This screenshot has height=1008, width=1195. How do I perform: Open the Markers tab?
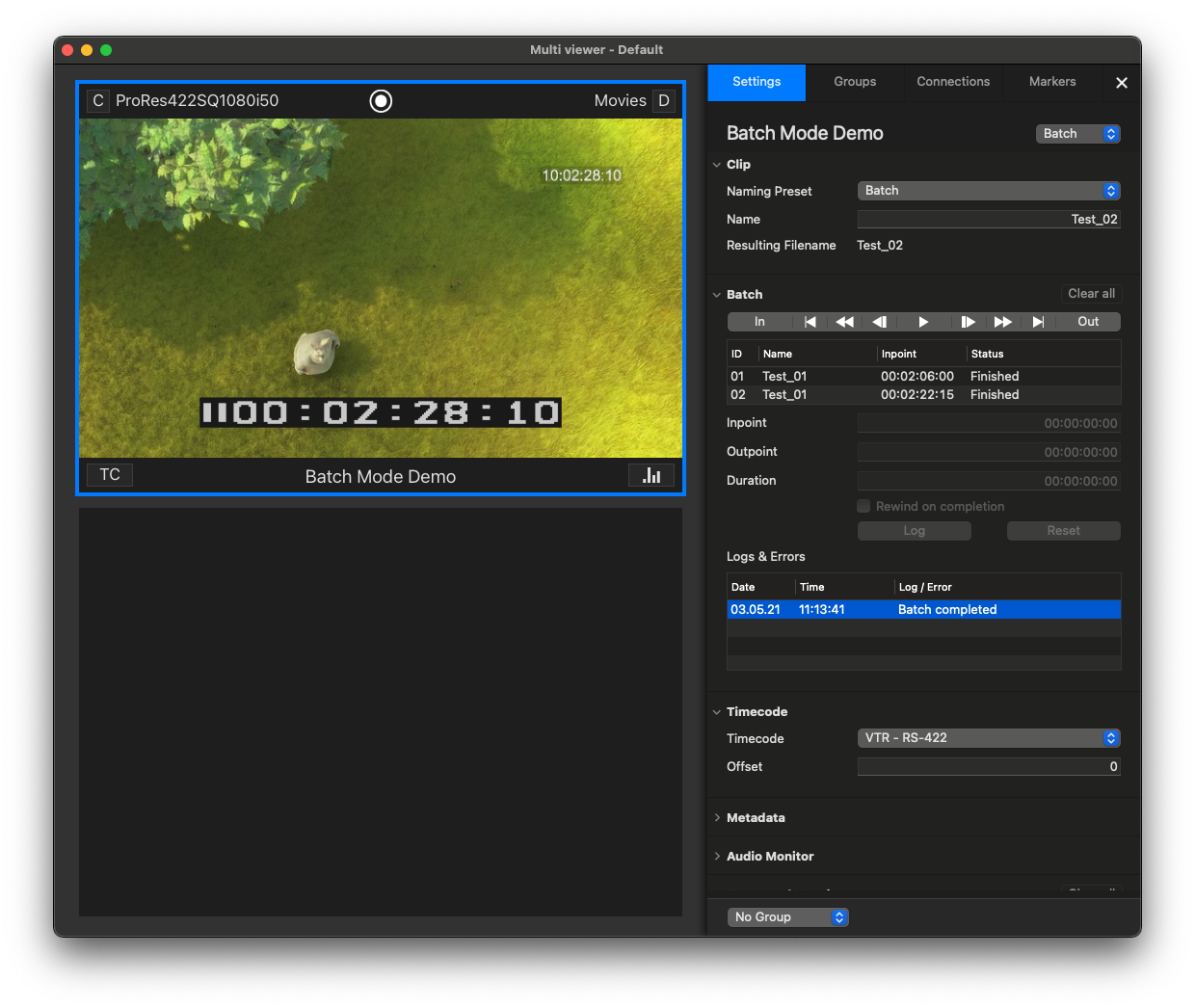[x=1052, y=82]
